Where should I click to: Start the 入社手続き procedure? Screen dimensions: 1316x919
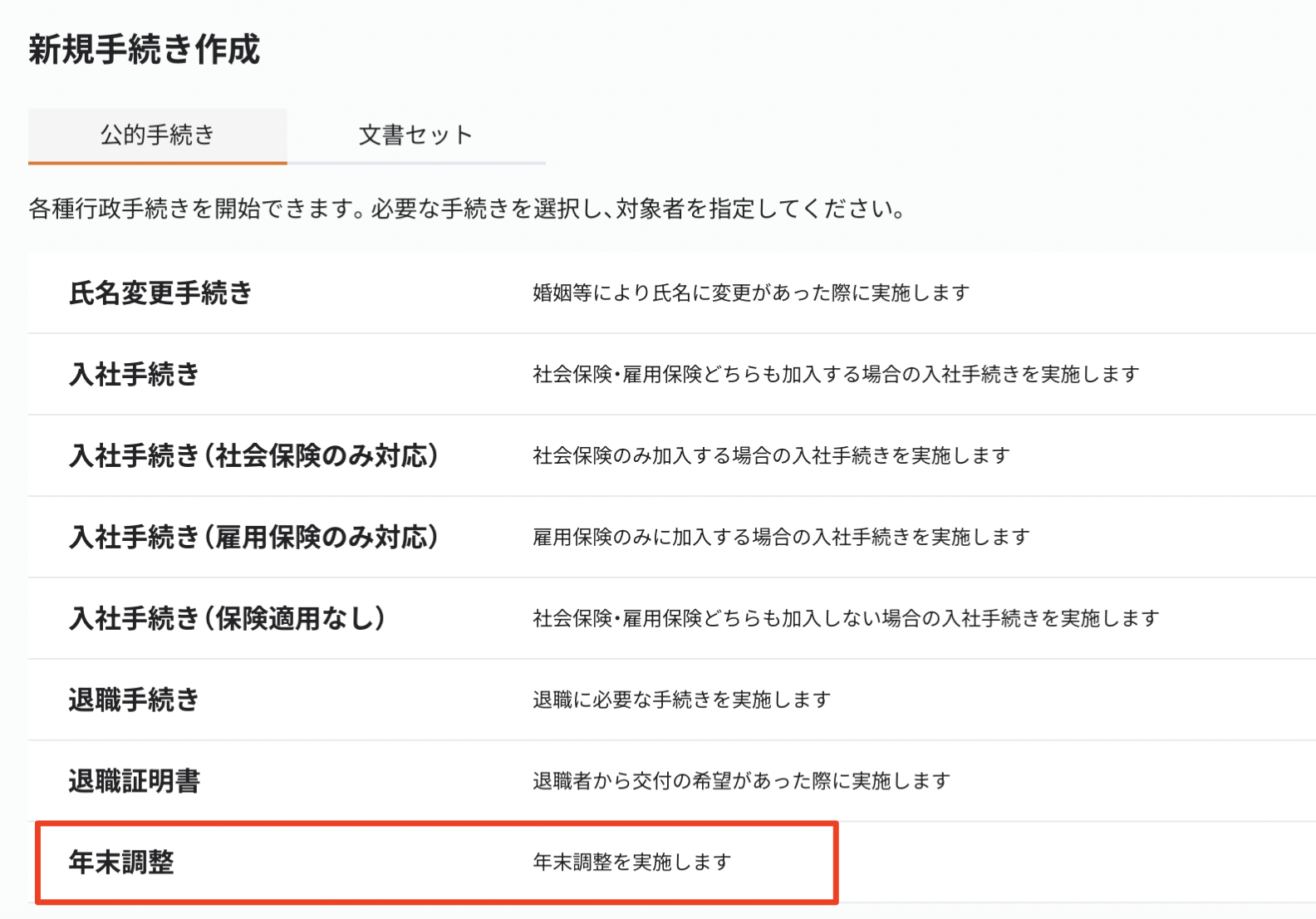(x=134, y=375)
